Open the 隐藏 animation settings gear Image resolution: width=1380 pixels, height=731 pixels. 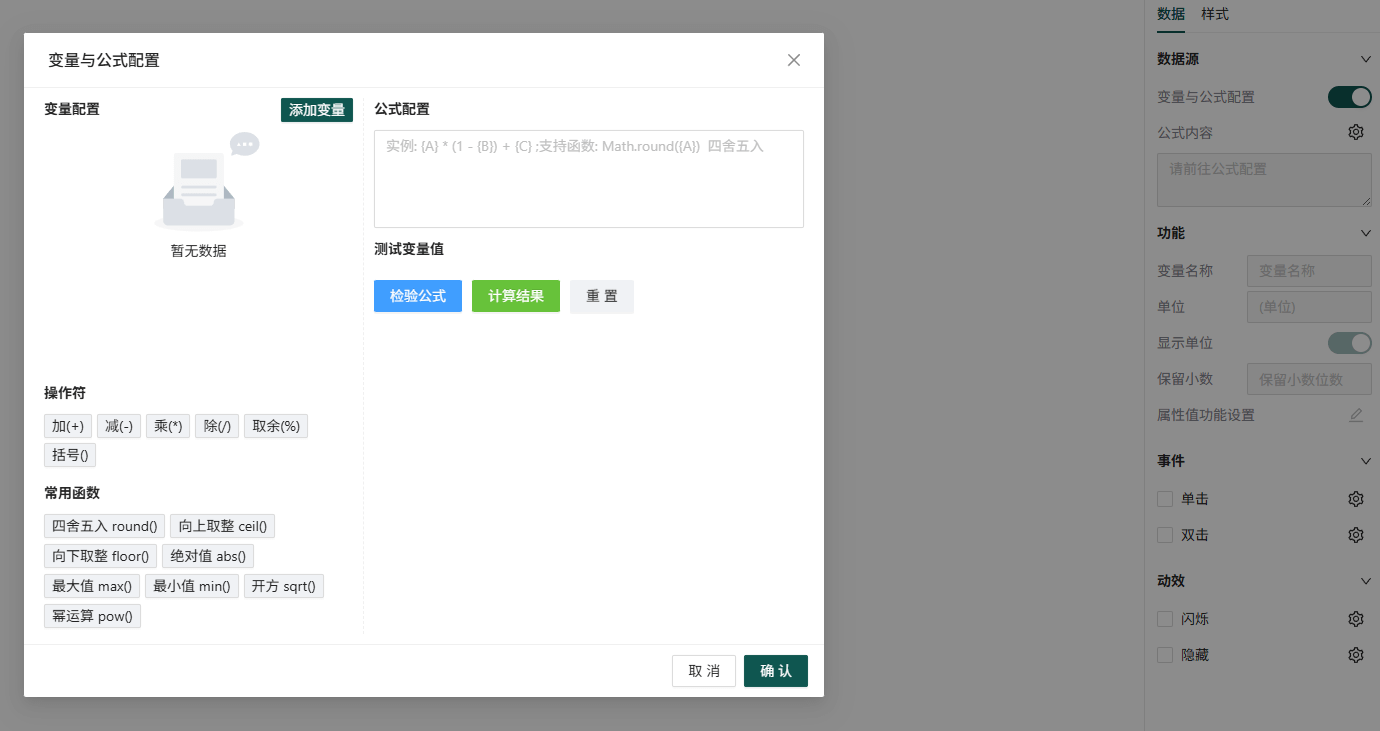1355,654
